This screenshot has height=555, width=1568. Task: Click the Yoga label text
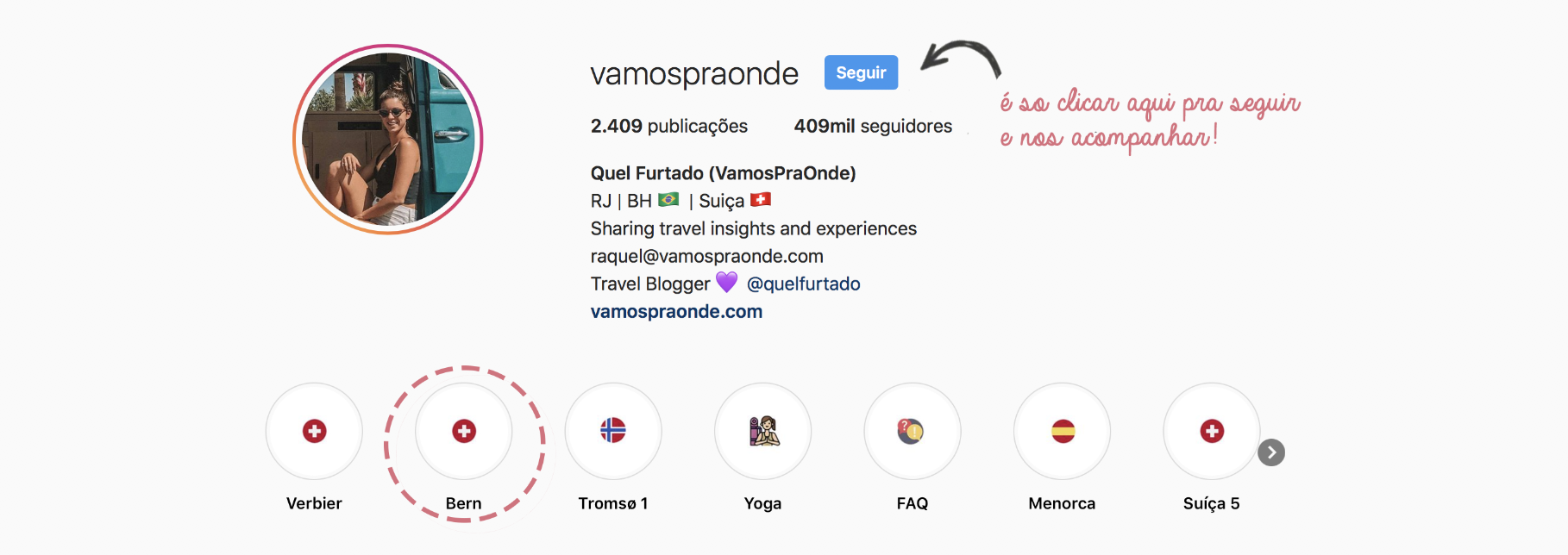coord(763,503)
